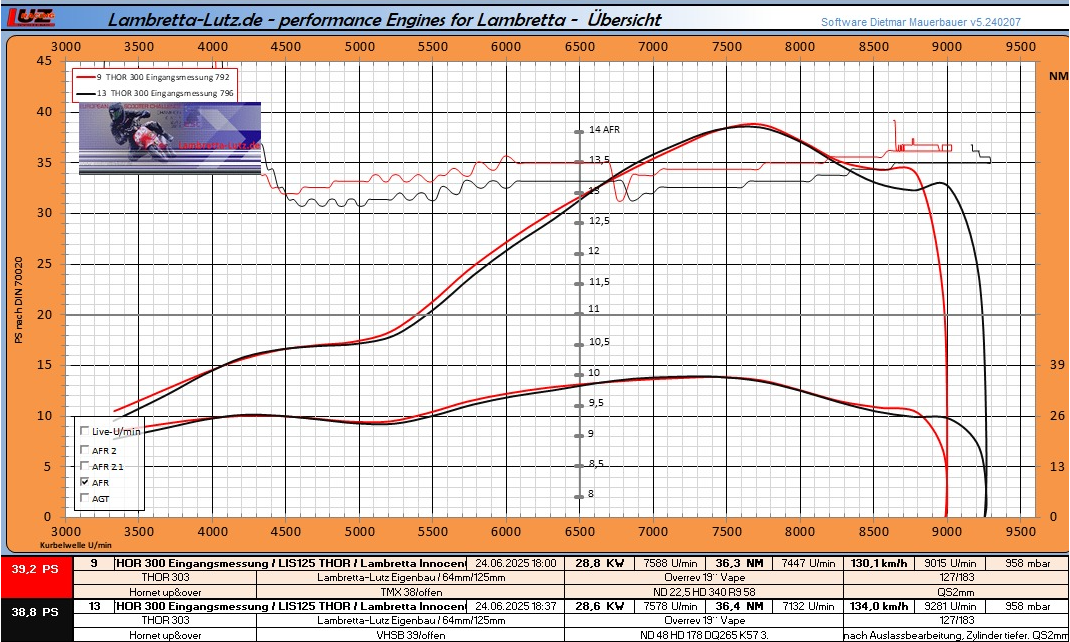Open the scooter racer thumbnail image
Screen dimensions: 1070x642
pyautogui.click(x=170, y=138)
